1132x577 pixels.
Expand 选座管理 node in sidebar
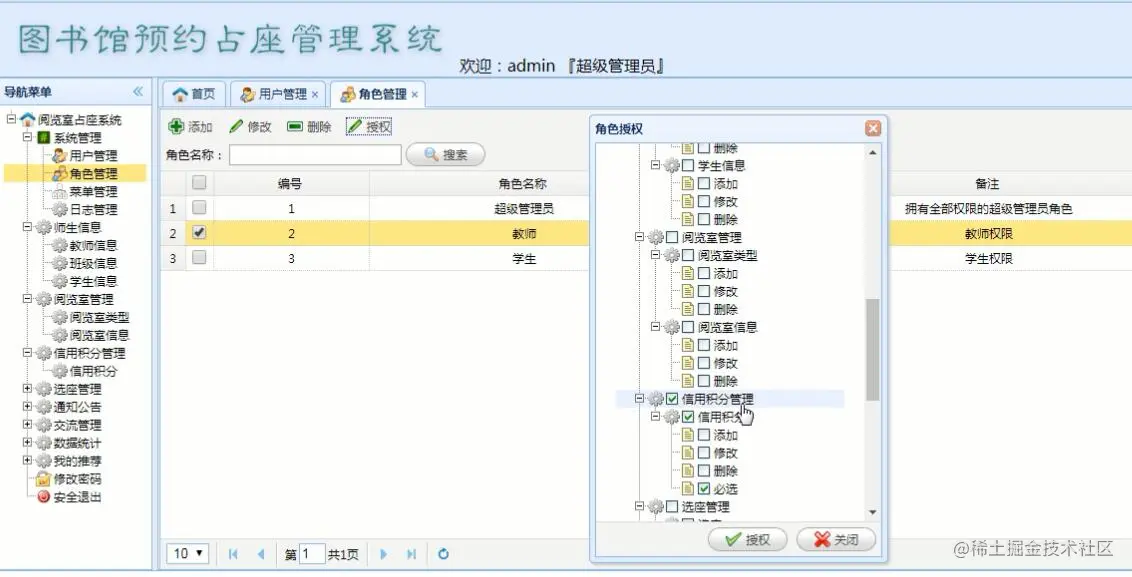point(27,389)
